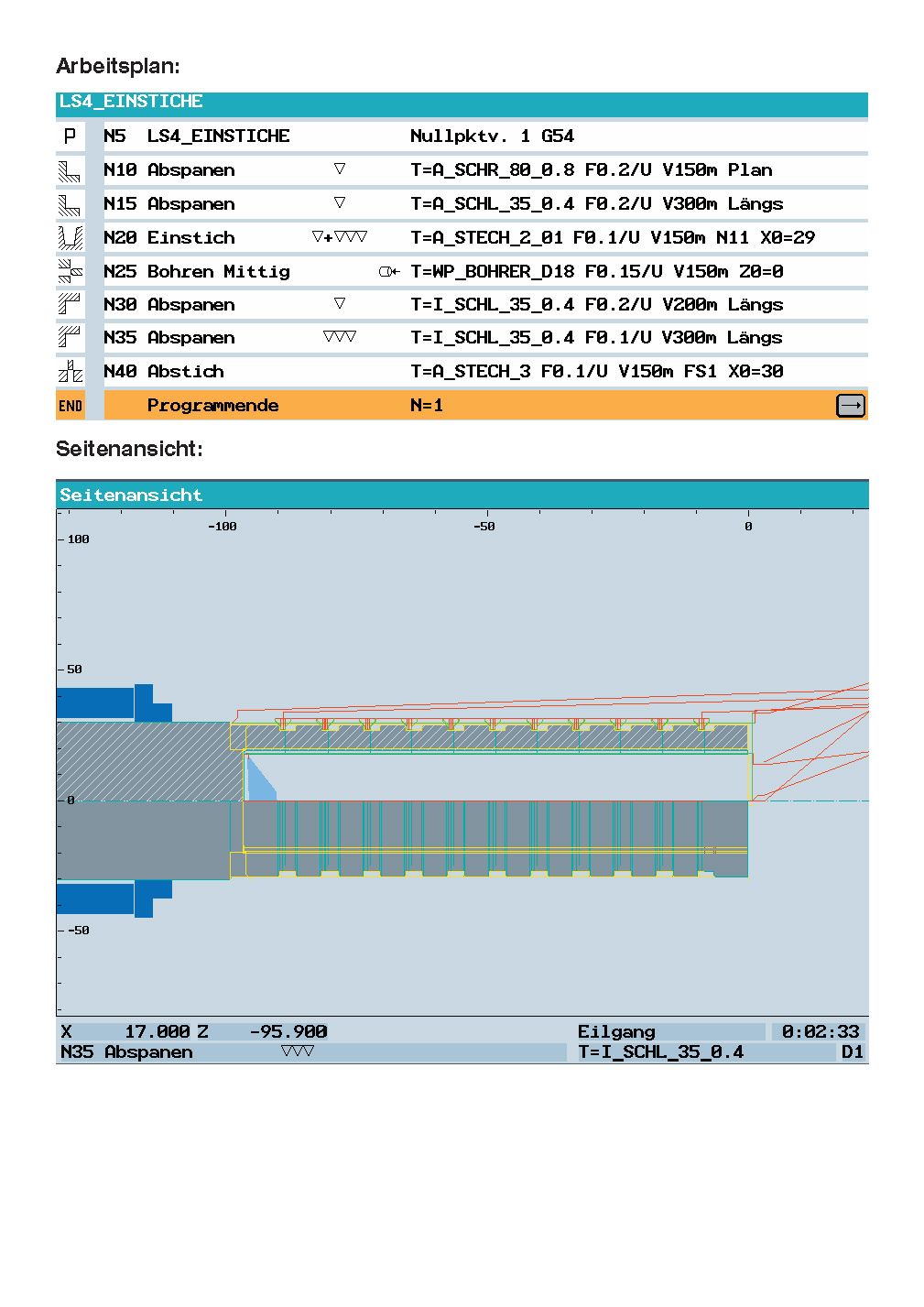
Task: Select step N40 Abstich
Action: (x=462, y=372)
